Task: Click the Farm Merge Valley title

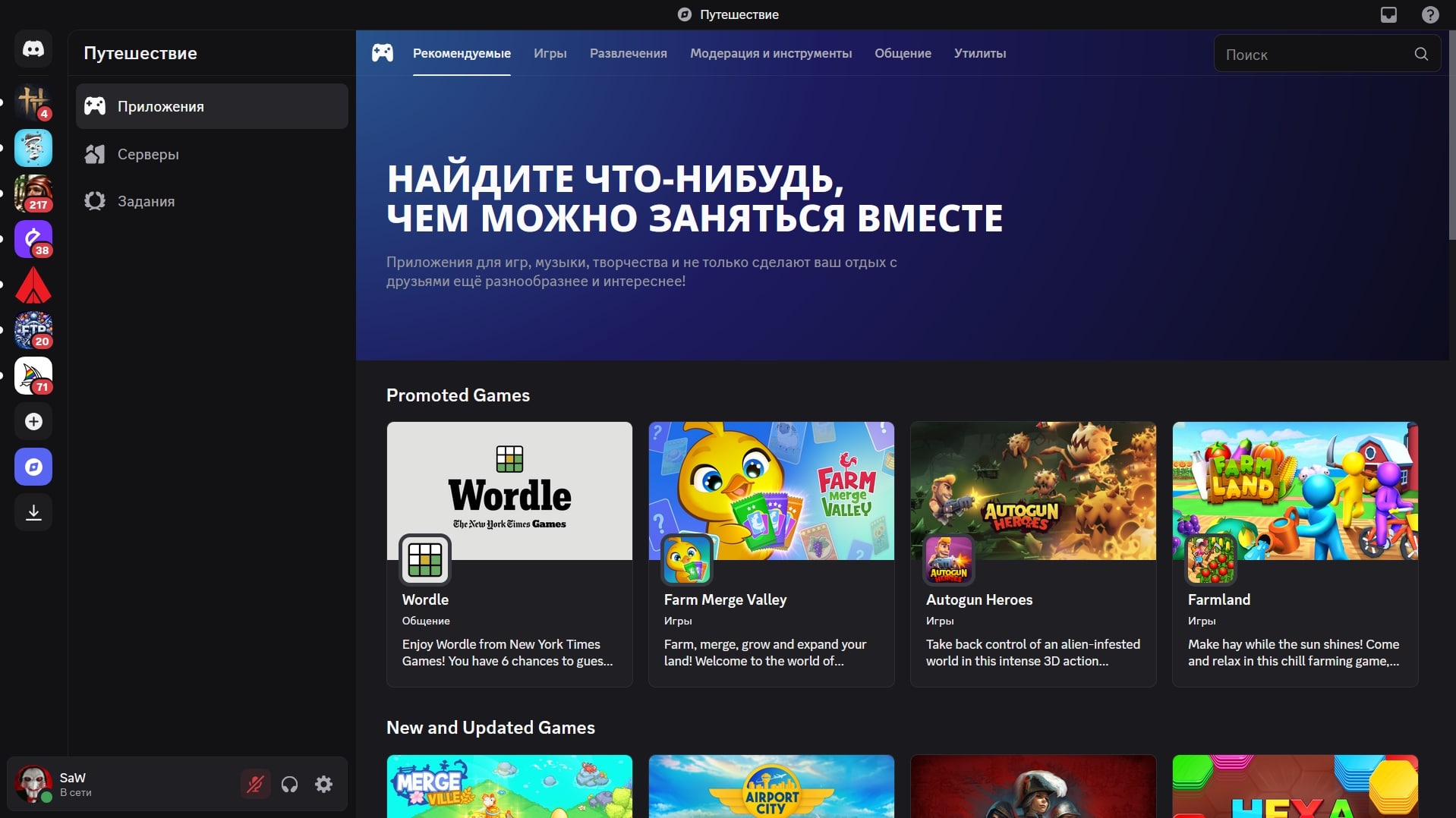Action: [x=725, y=599]
